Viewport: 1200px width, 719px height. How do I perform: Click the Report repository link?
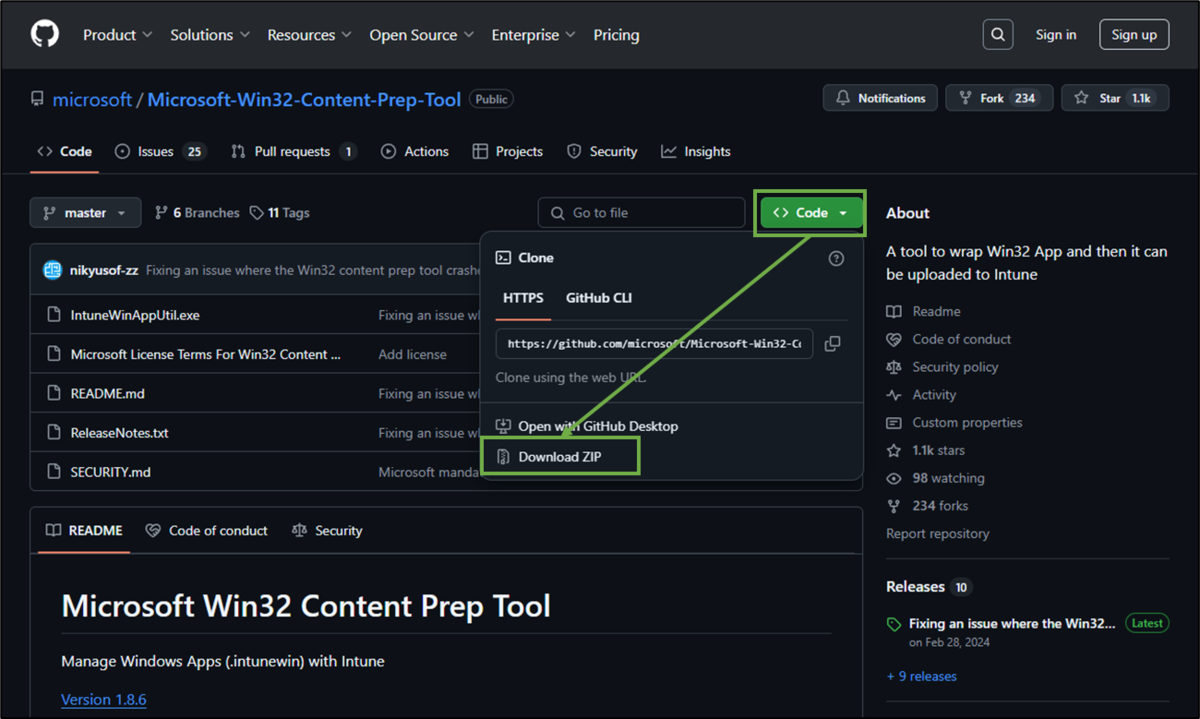(938, 533)
